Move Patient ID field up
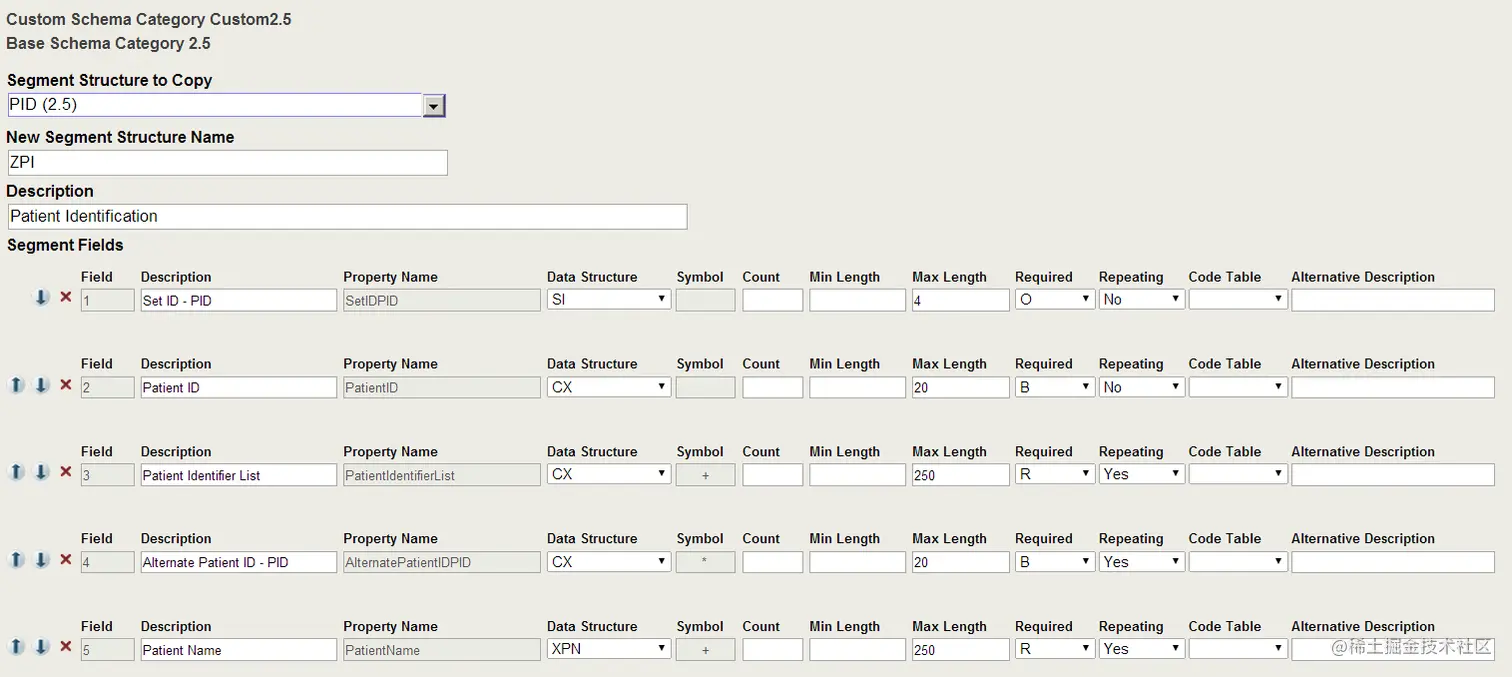Screen dimensions: 1512x677 (17, 385)
